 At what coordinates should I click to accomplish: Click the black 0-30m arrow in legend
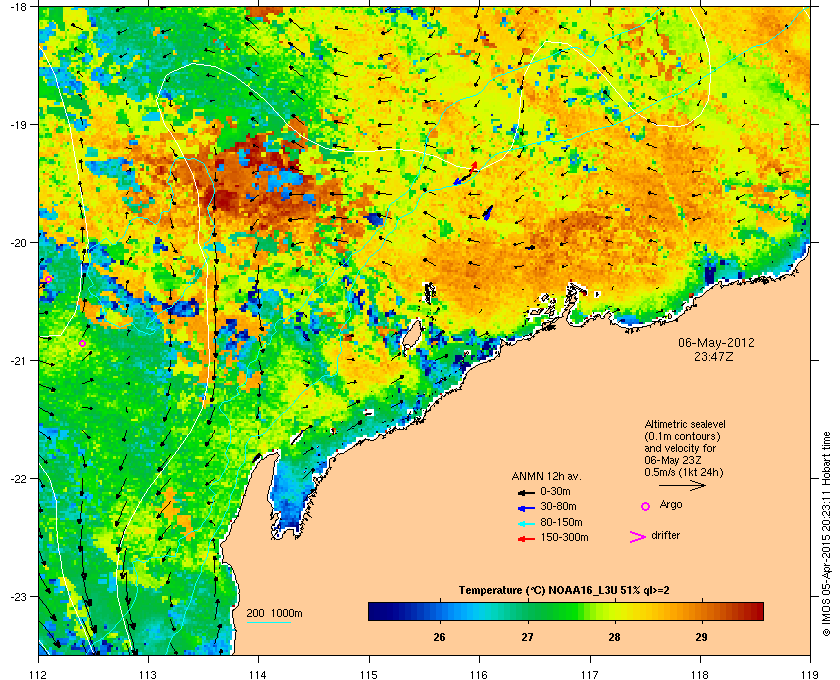click(526, 492)
